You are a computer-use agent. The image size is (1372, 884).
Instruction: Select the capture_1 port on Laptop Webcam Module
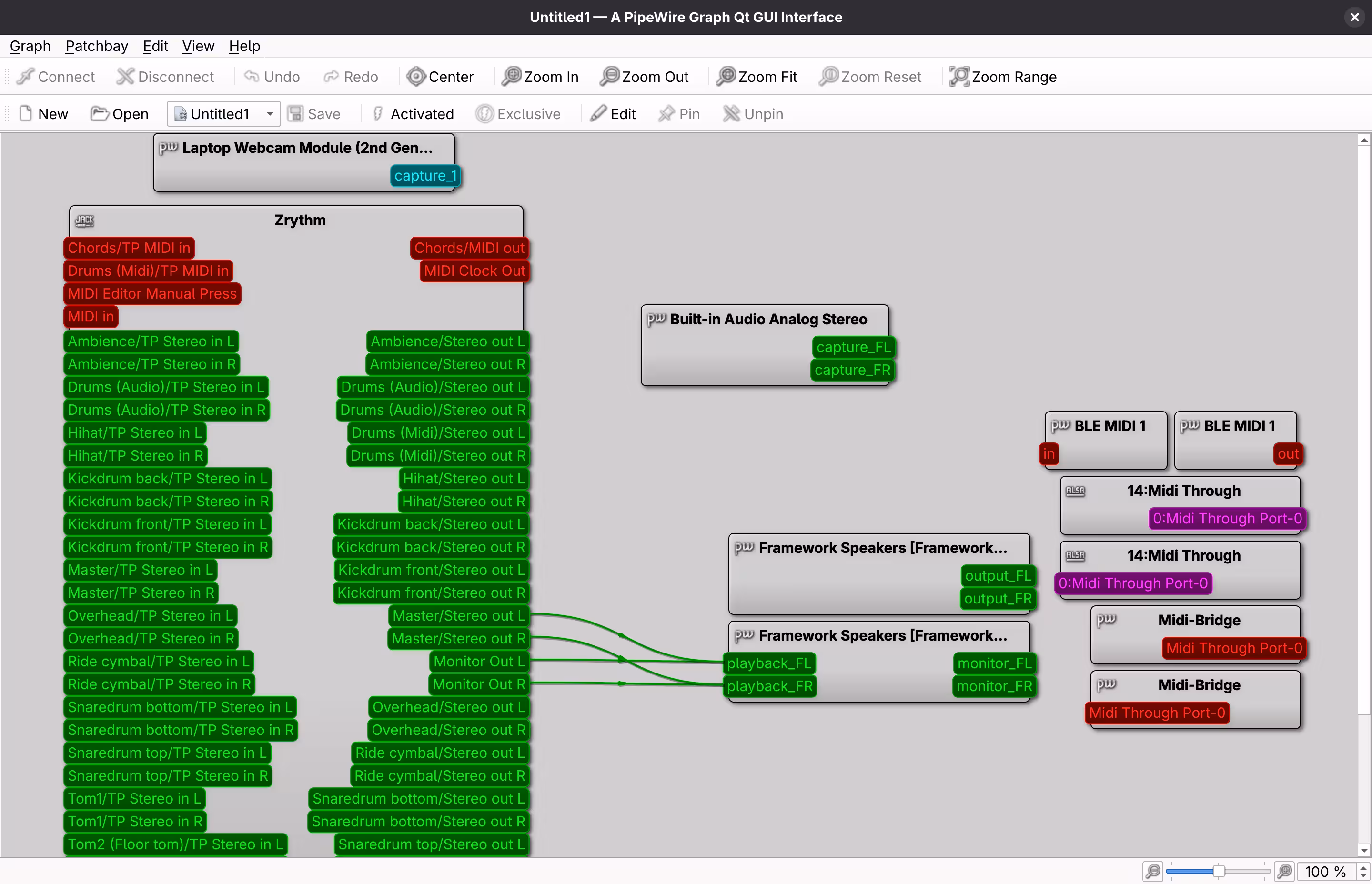click(425, 176)
